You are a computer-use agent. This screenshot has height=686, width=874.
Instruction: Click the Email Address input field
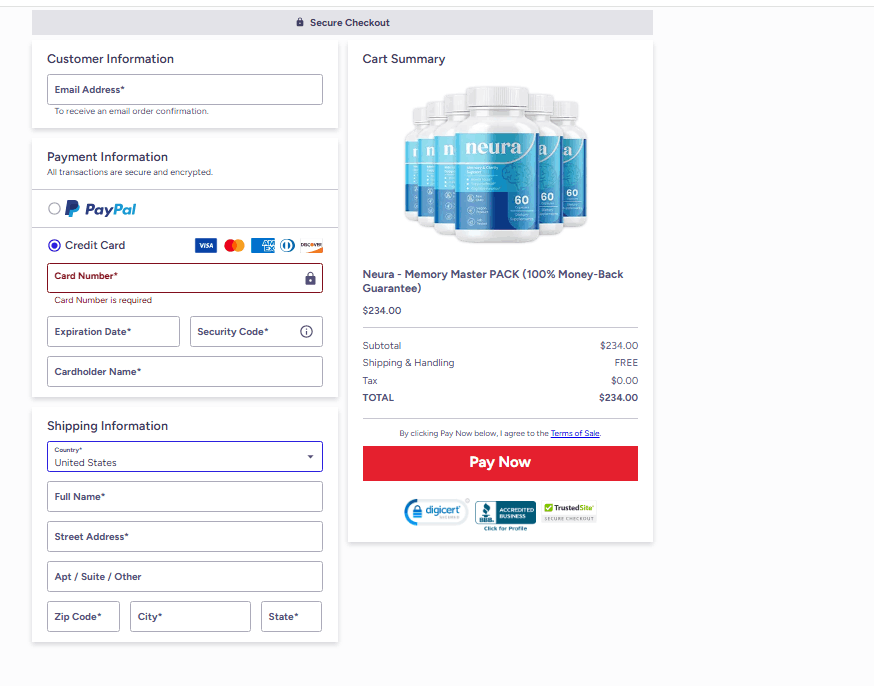pos(185,89)
